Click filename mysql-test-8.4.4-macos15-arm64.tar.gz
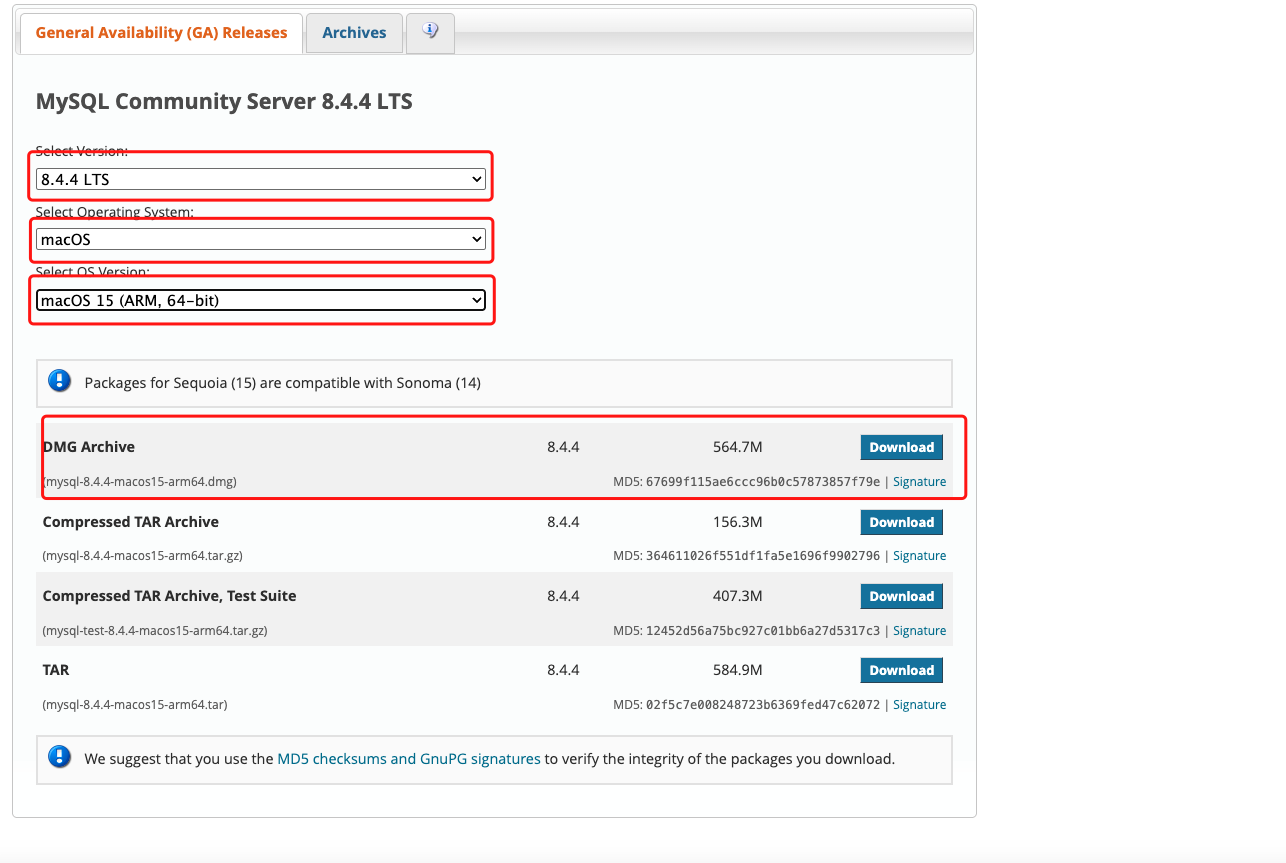Image resolution: width=1286 pixels, height=863 pixels. (x=155, y=631)
